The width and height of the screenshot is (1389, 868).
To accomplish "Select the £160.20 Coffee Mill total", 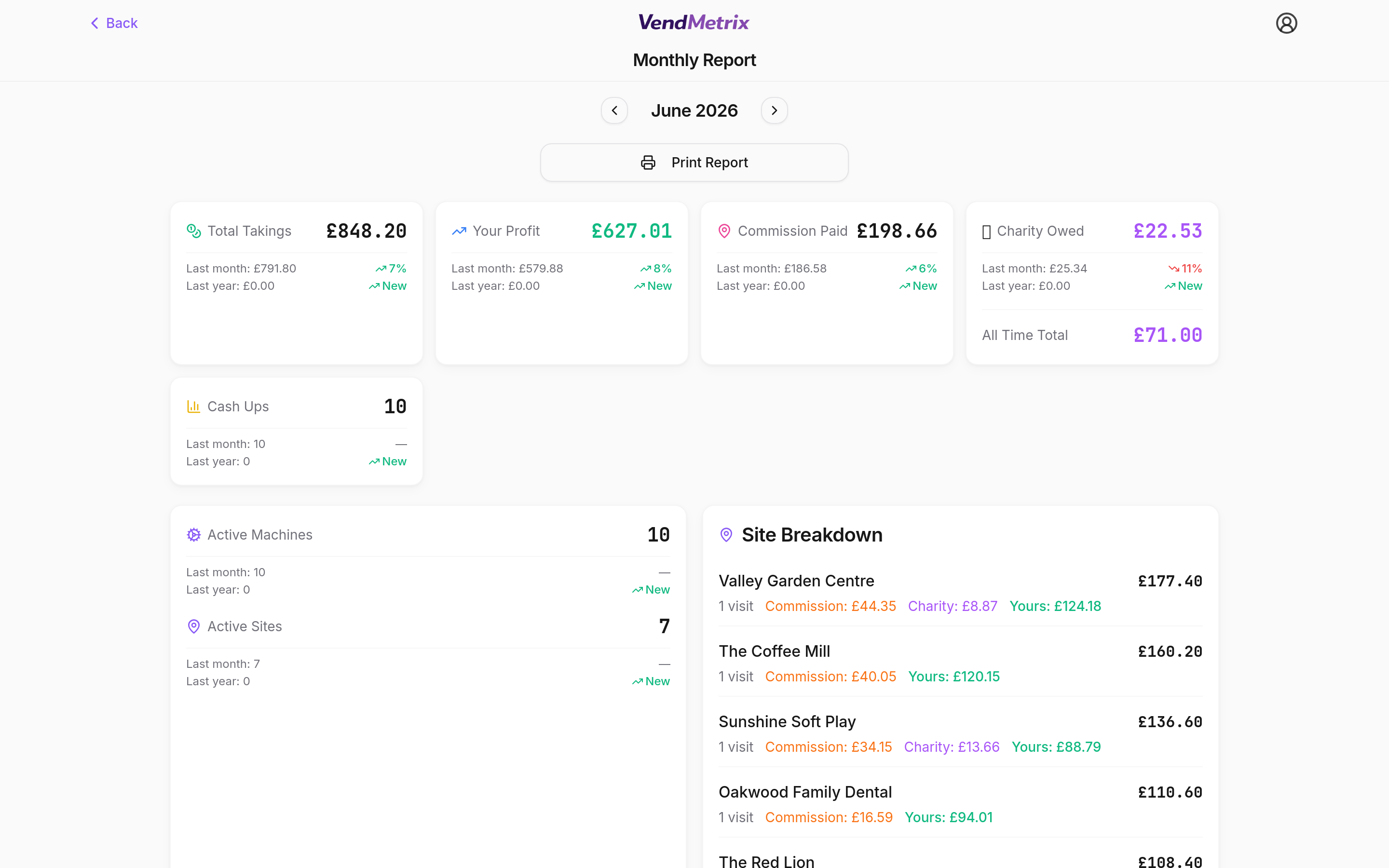I will [1170, 651].
